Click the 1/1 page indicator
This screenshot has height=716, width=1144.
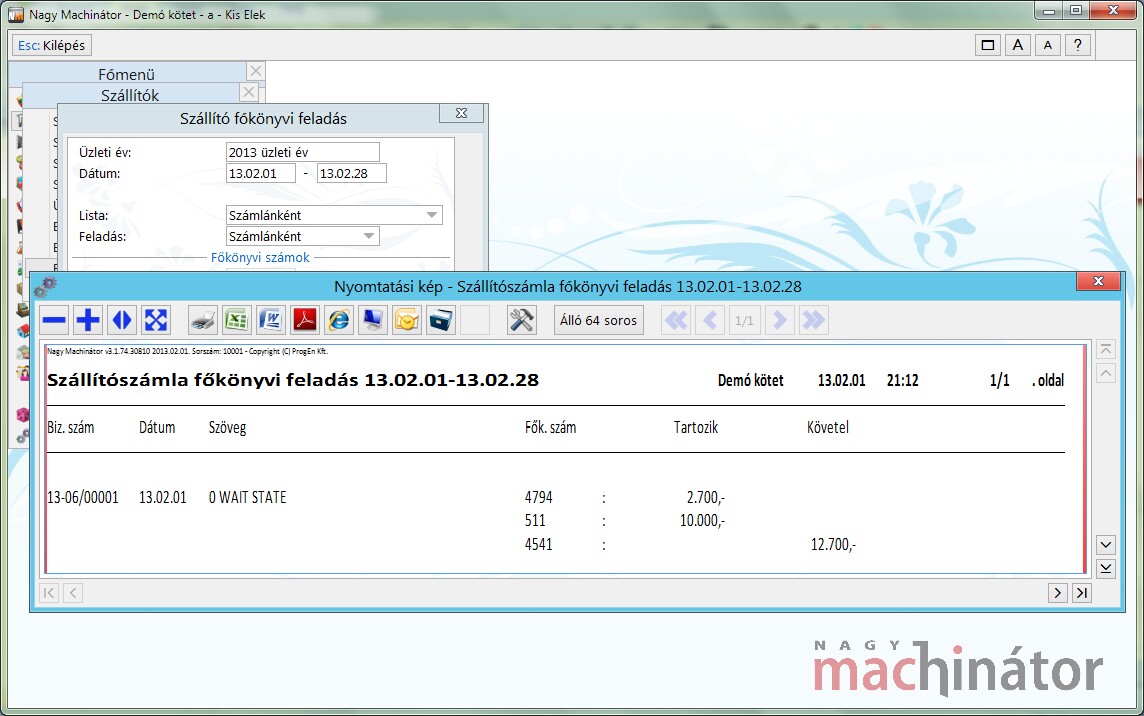coord(744,320)
